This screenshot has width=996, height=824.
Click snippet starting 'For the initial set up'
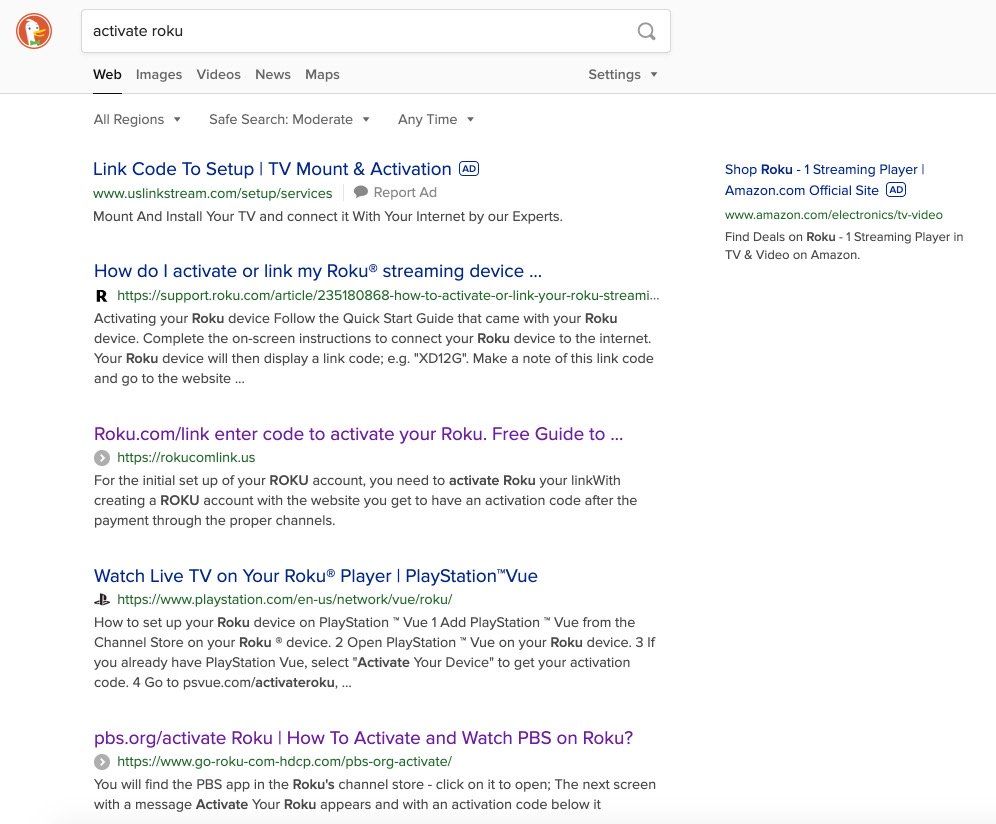[x=365, y=501]
